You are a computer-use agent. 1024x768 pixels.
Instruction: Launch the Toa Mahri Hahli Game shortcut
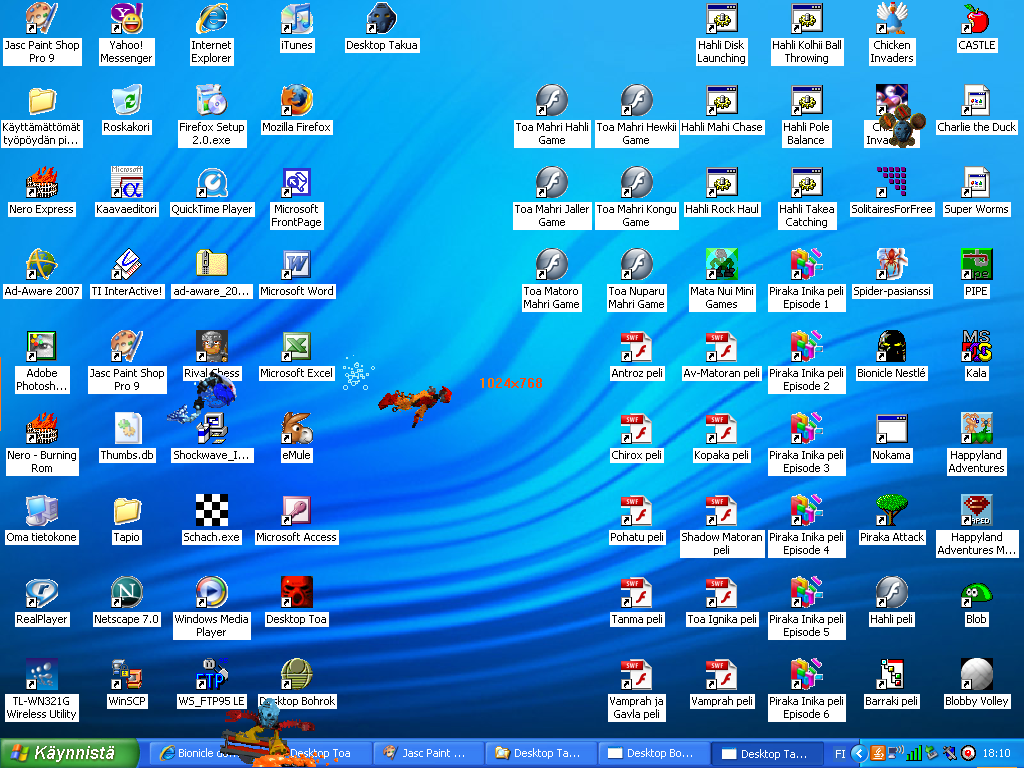coord(552,101)
